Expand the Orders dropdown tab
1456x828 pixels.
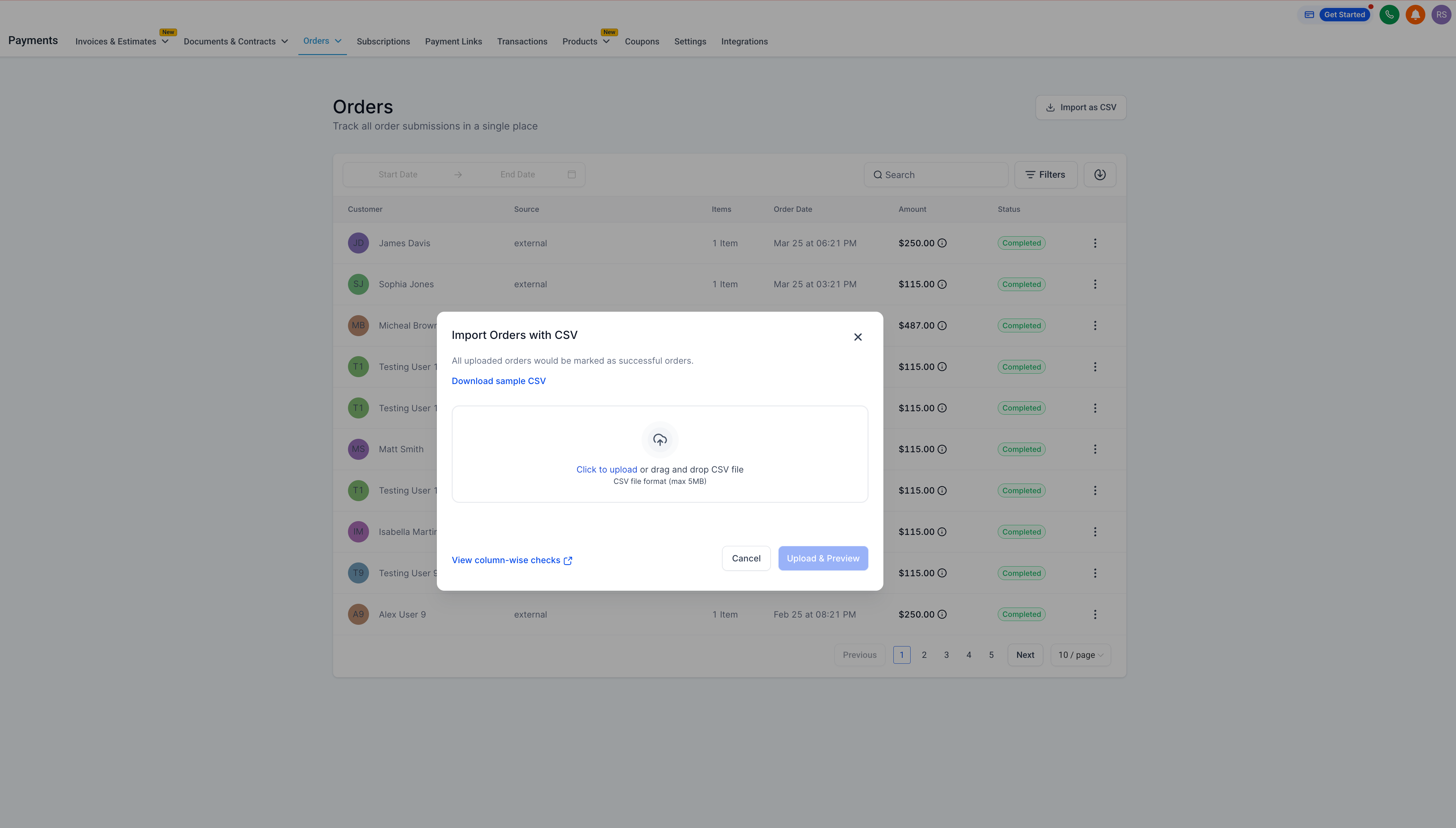[322, 41]
